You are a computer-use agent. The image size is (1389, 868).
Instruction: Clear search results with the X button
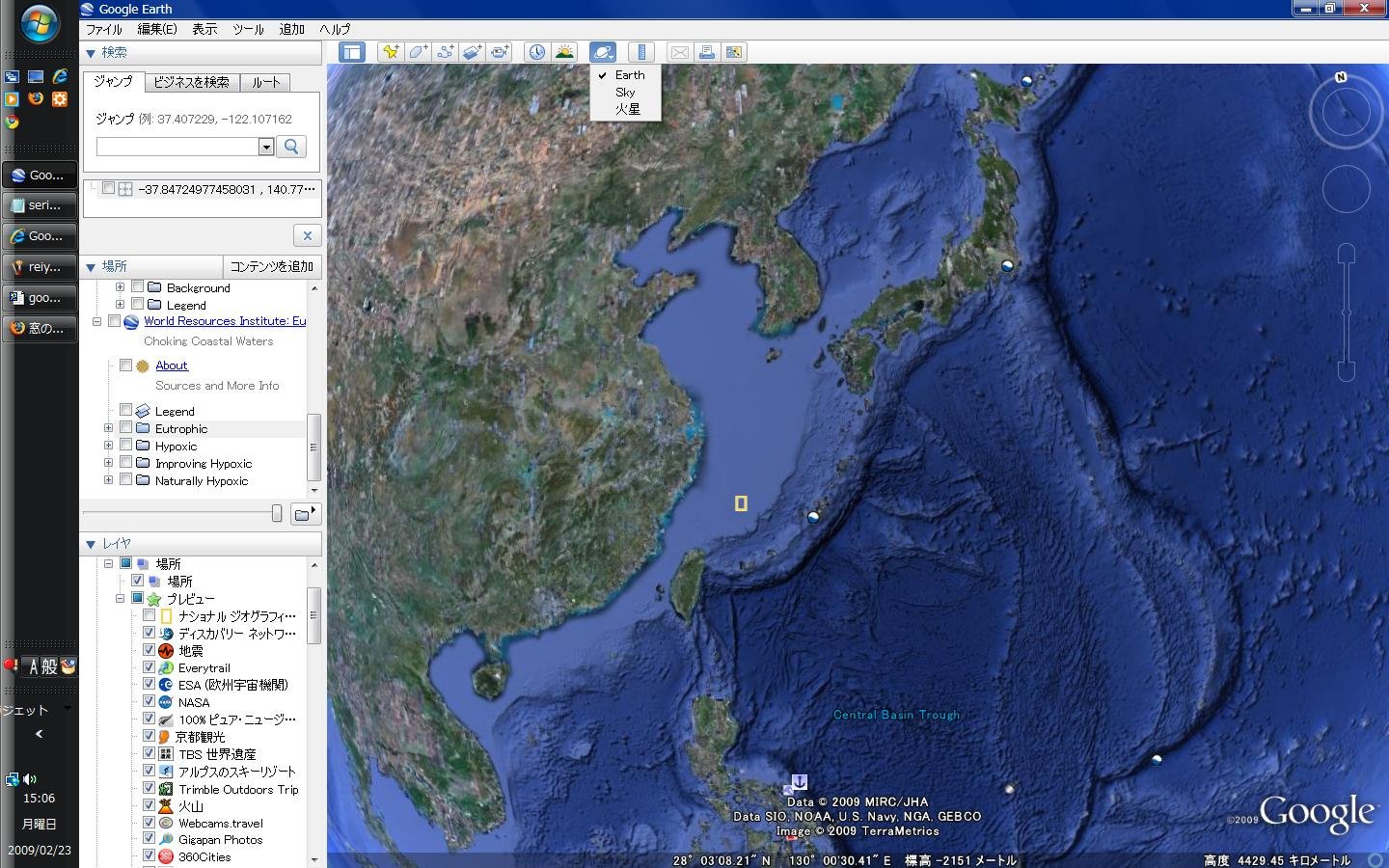coord(307,235)
